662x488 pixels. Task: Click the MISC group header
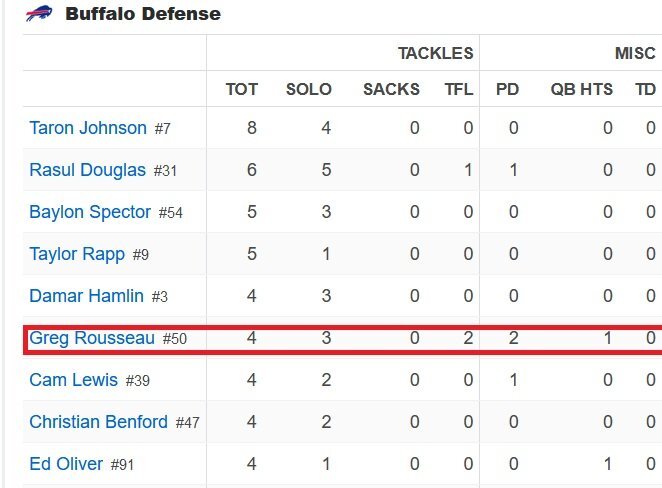[635, 54]
